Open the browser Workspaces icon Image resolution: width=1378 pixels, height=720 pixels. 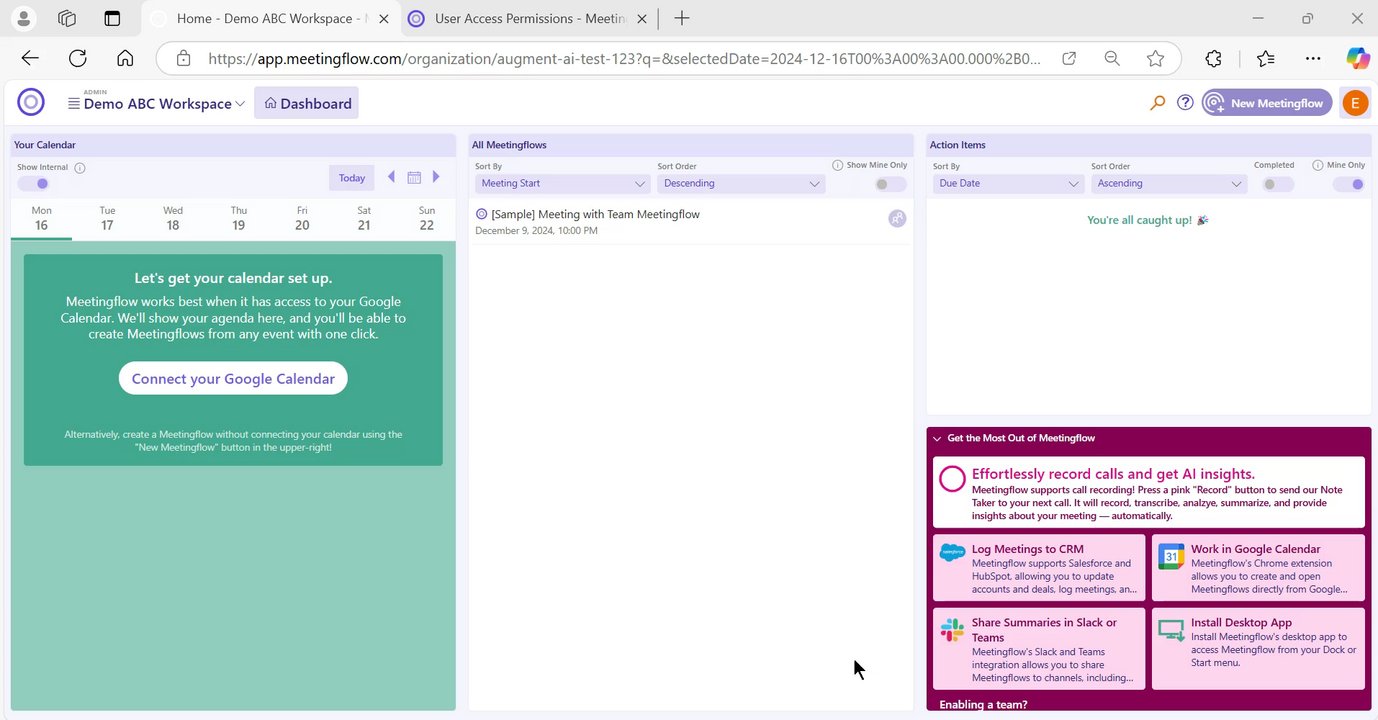pyautogui.click(x=68, y=18)
